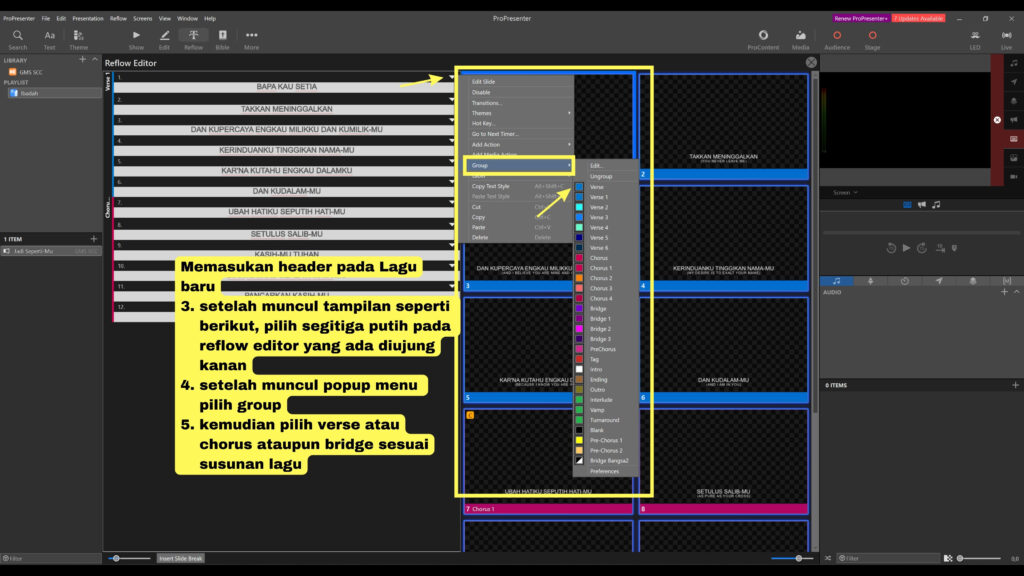Select the Timers clock tab
The width and height of the screenshot is (1024, 576).
coord(904,281)
